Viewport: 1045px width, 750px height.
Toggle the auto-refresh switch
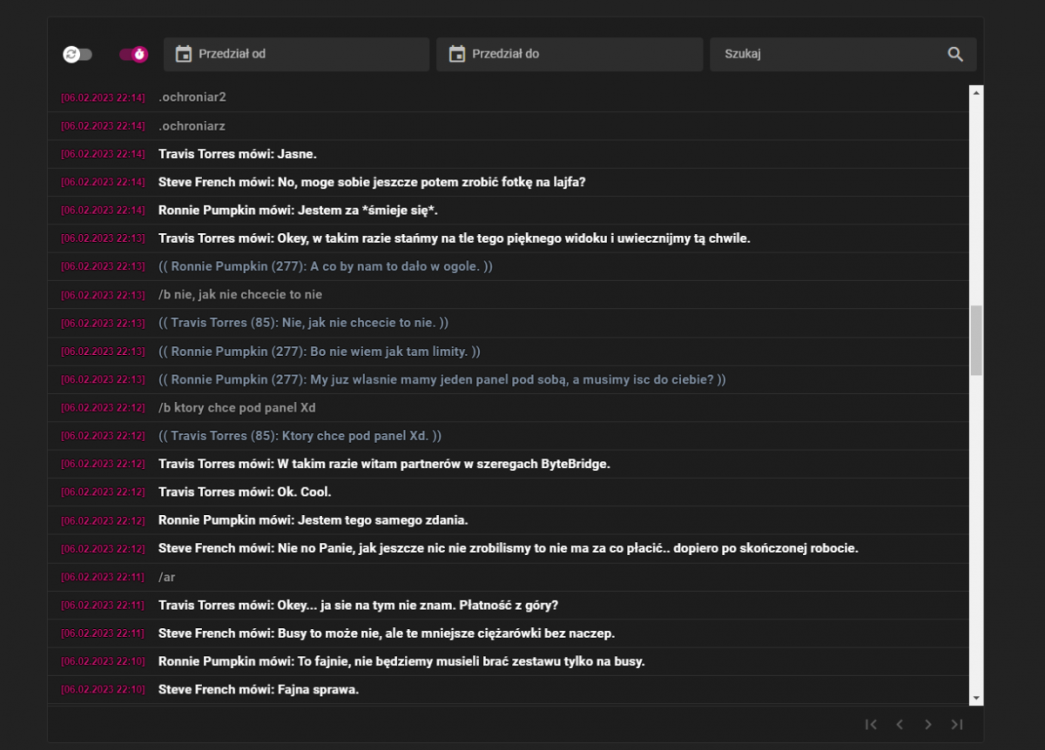(x=77, y=54)
